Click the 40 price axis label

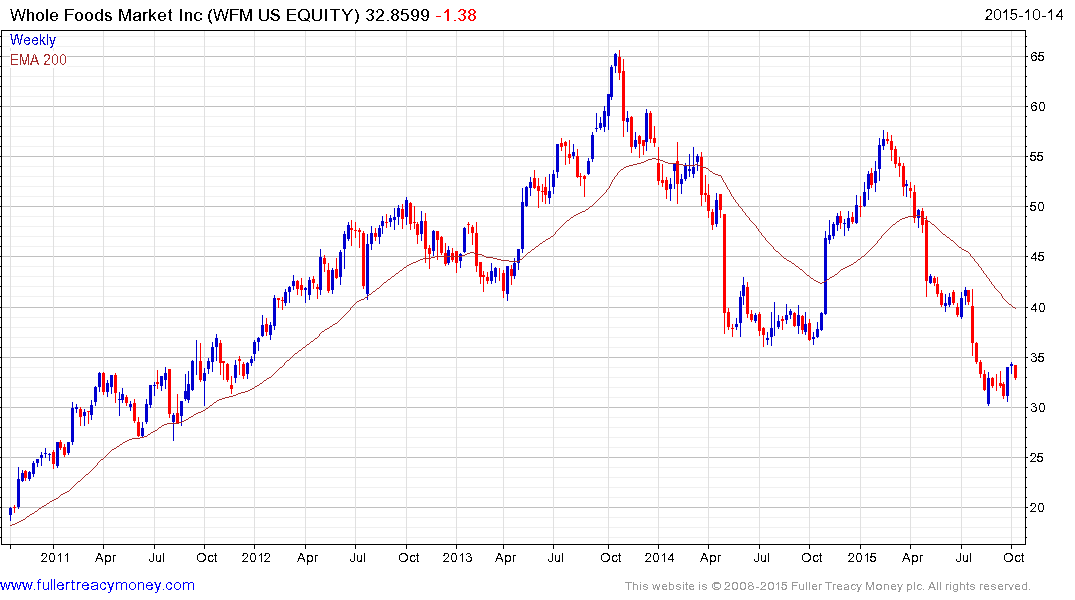pos(1037,307)
